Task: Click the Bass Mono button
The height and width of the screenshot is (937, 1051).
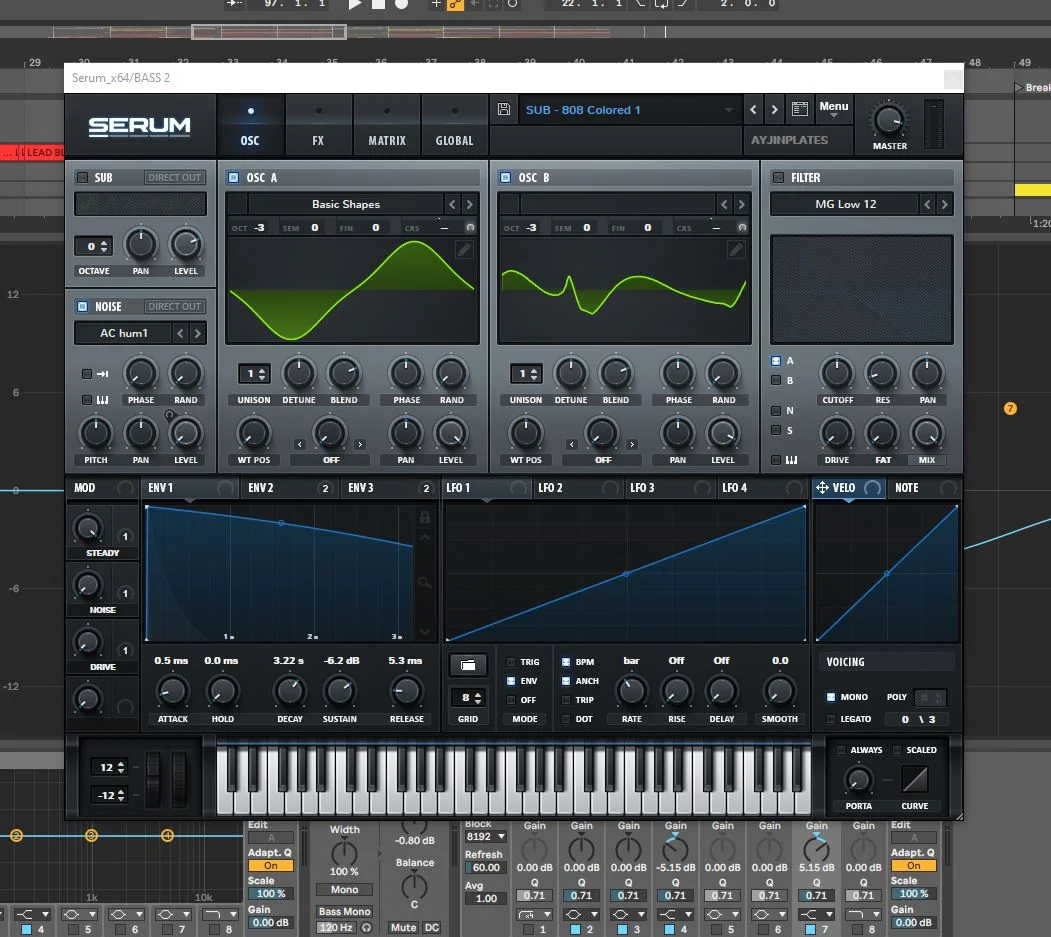Action: [345, 912]
